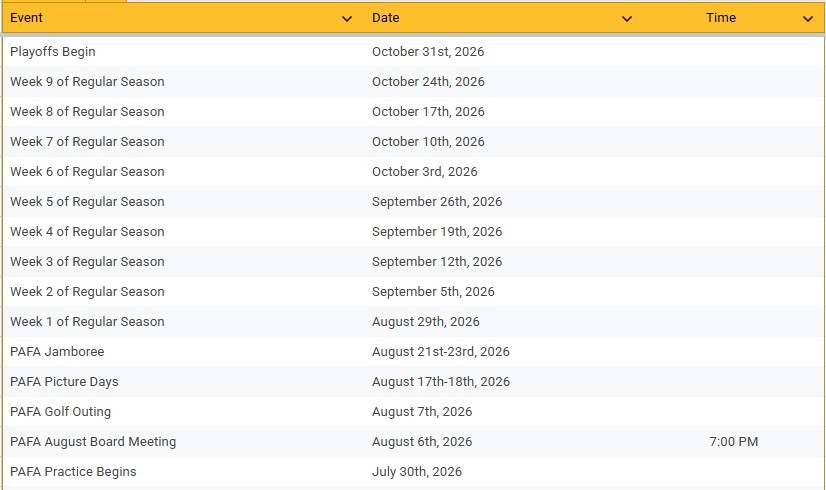
Task: Select Week 1 of Regular Season event
Action: click(x=87, y=322)
